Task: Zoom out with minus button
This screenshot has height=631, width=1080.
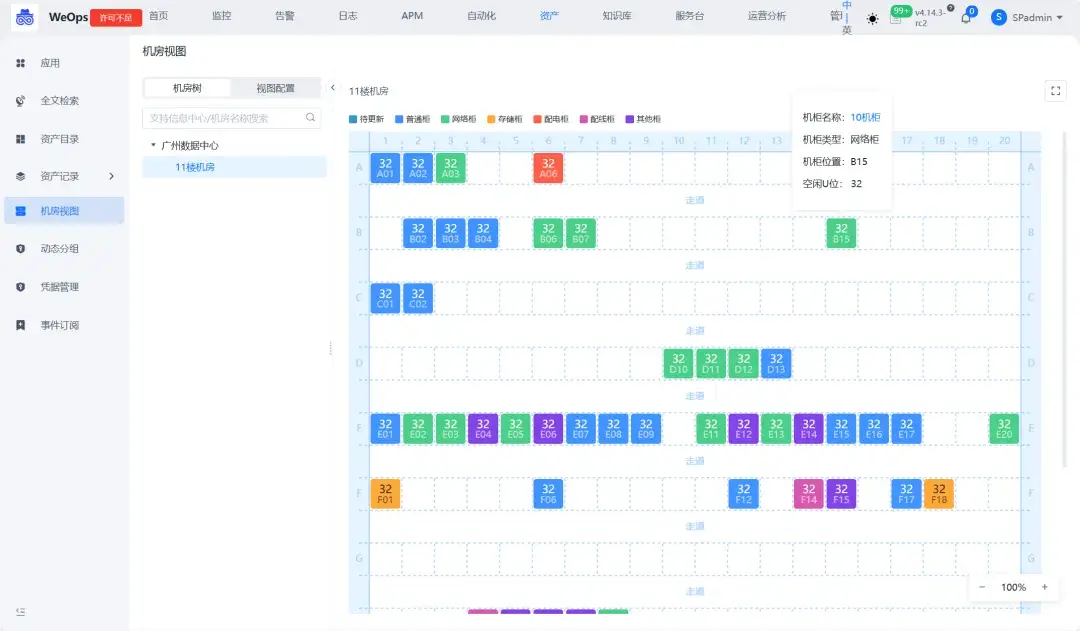Action: point(982,587)
